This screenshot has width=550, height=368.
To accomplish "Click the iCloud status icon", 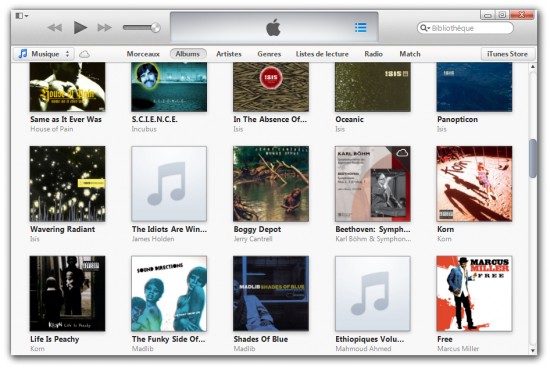I will (x=84, y=54).
